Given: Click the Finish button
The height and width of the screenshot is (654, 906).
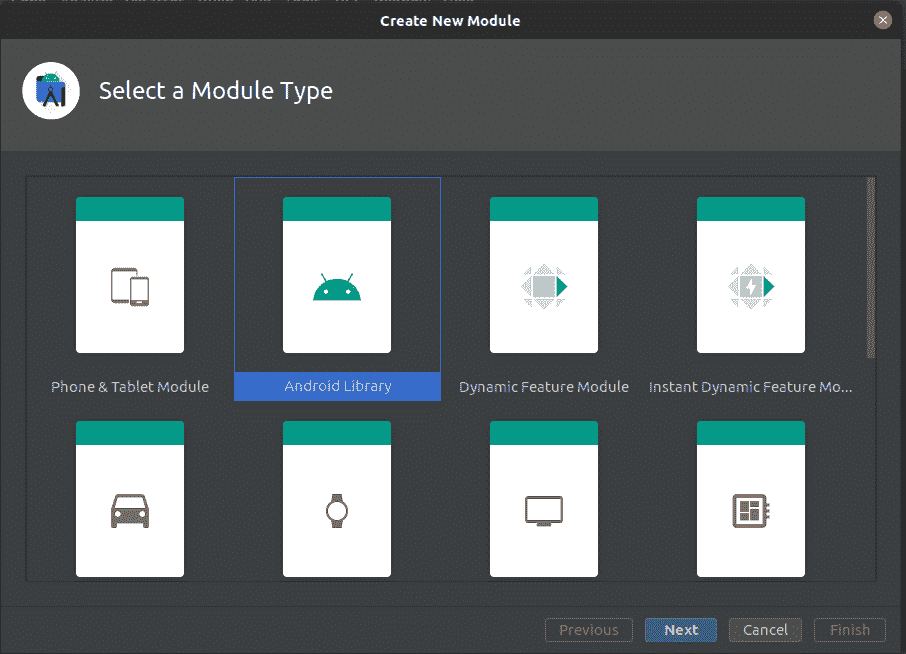Looking at the screenshot, I should (850, 630).
